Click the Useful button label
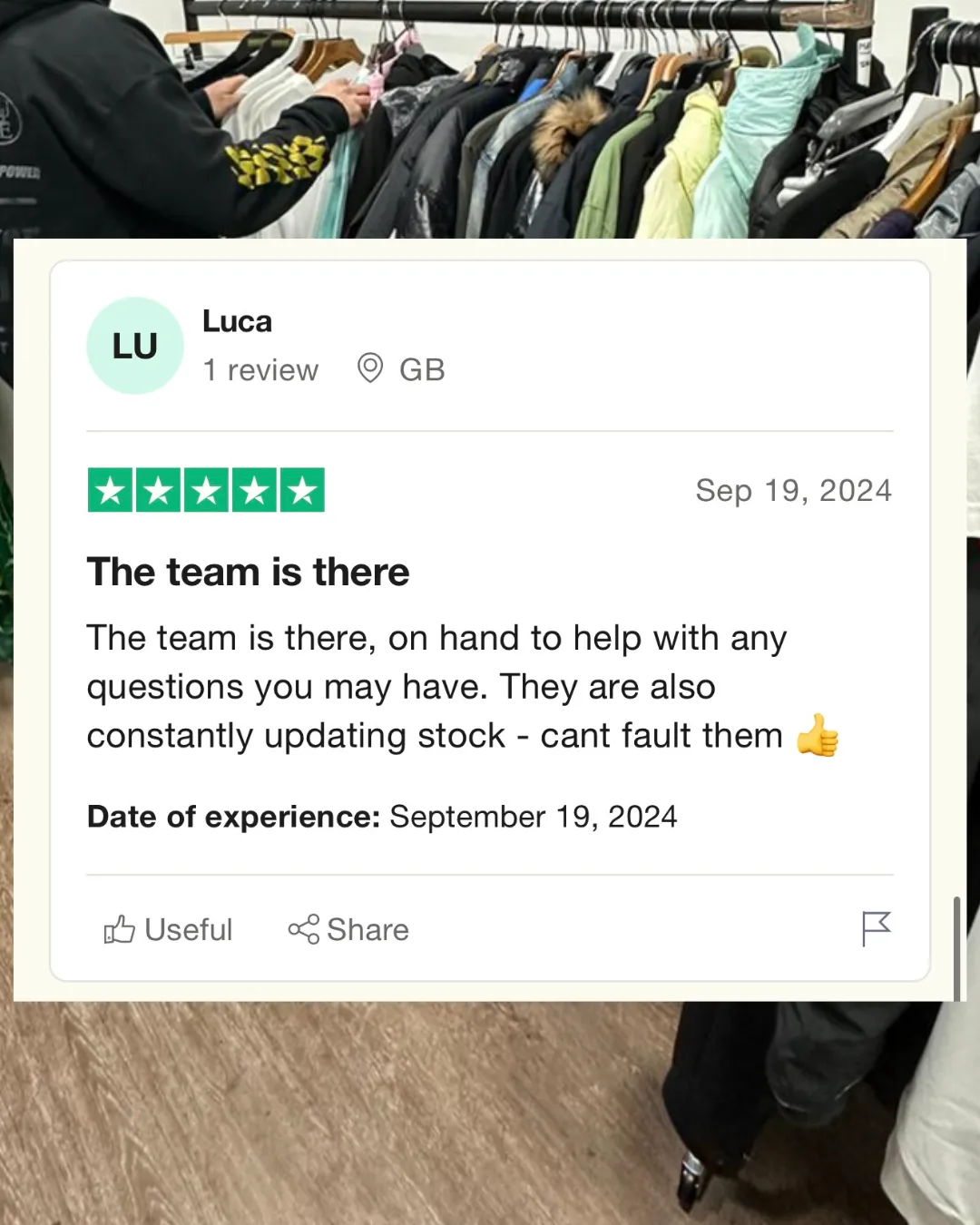980x1225 pixels. pyautogui.click(x=188, y=930)
